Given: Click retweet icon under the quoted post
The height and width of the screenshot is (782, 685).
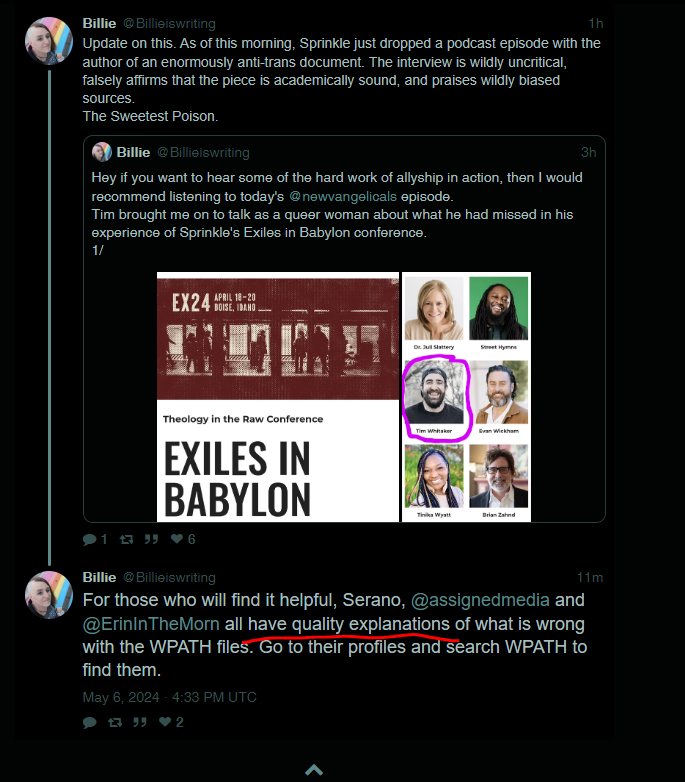Looking at the screenshot, I should click(x=126, y=539).
